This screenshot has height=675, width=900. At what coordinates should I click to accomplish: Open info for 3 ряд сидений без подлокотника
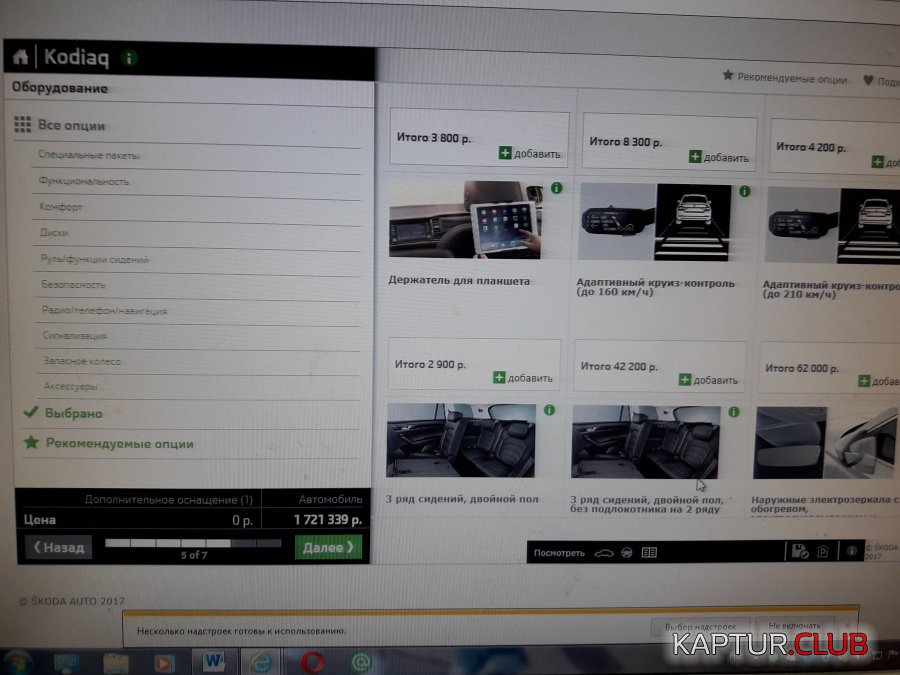pyautogui.click(x=734, y=412)
